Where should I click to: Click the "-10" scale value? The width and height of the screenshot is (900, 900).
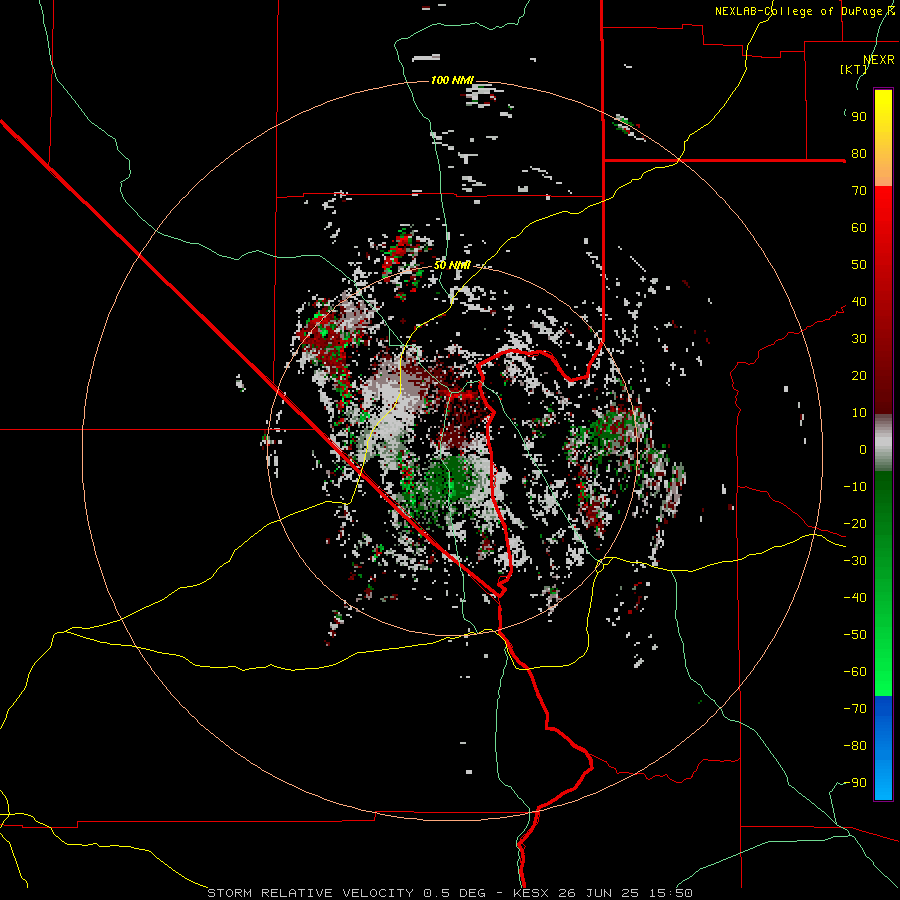855,487
